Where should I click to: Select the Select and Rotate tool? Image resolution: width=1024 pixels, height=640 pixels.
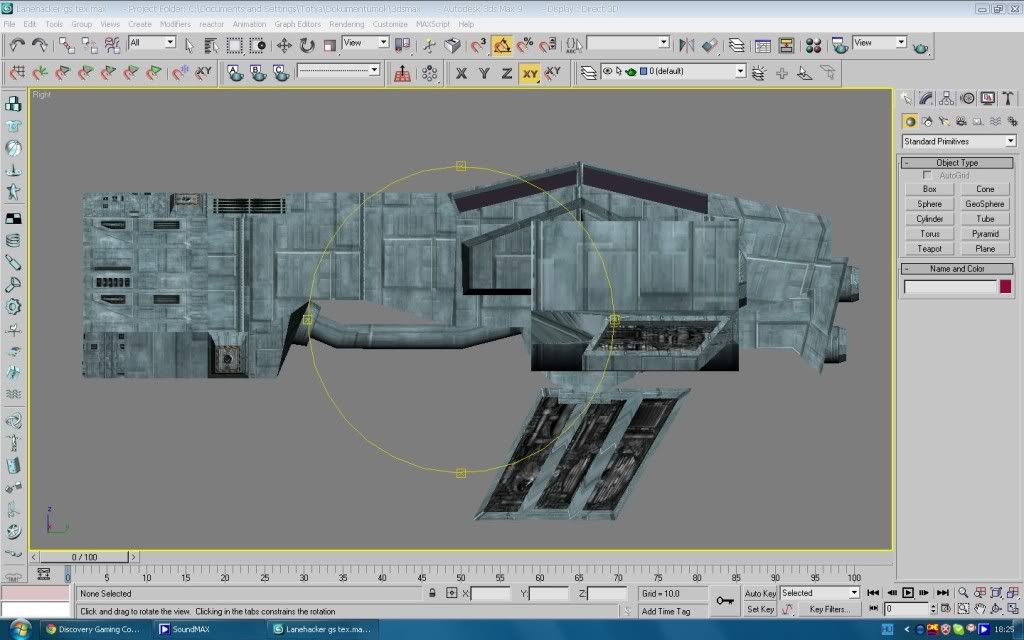coord(306,45)
